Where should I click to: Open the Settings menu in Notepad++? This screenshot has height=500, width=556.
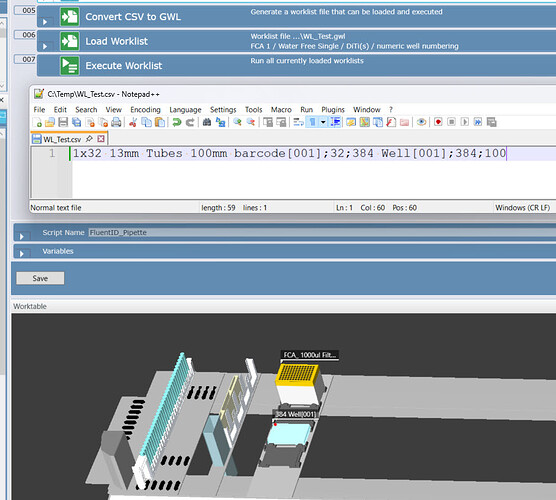click(223, 110)
